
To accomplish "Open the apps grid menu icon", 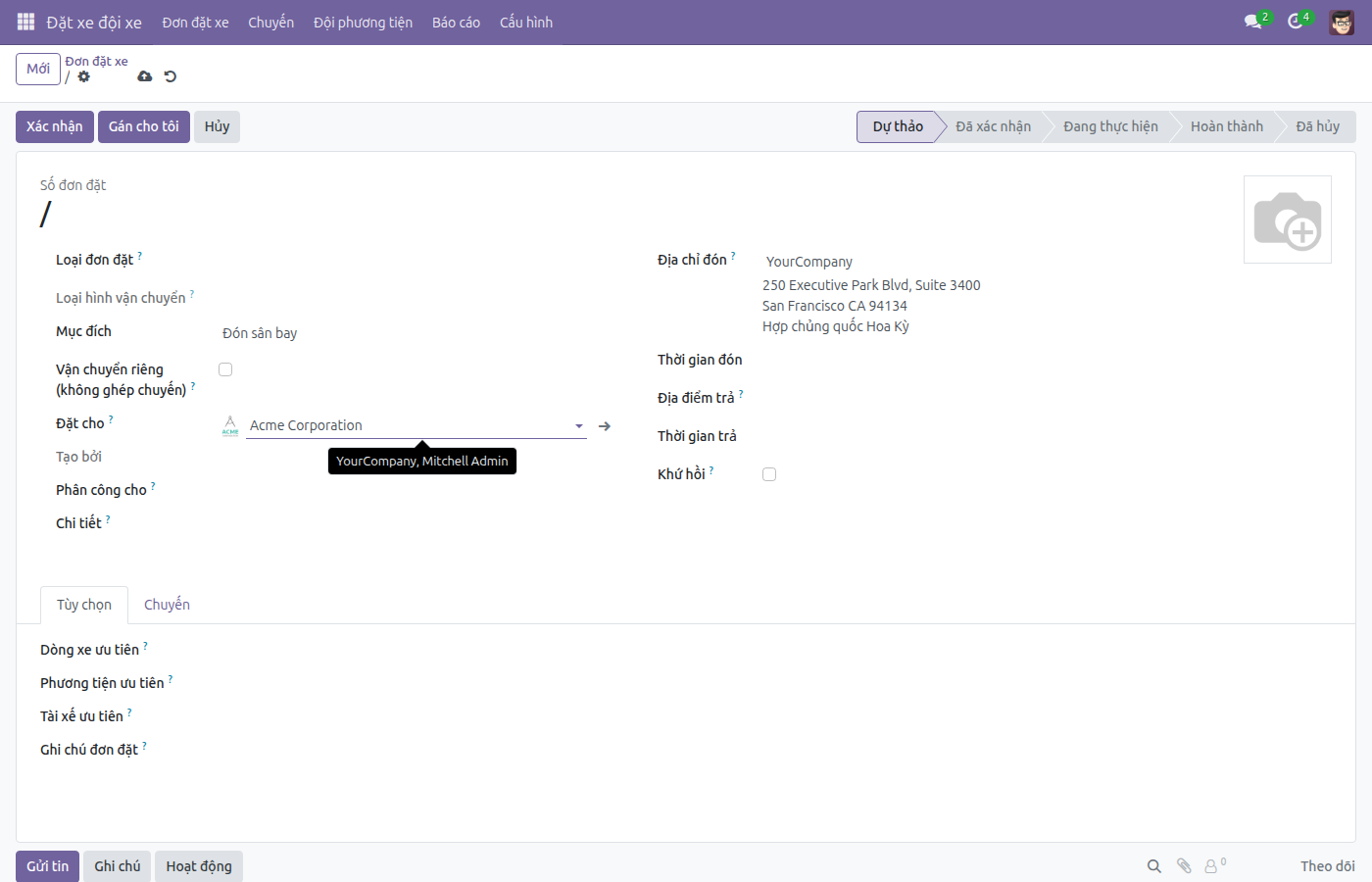I will pyautogui.click(x=25, y=22).
